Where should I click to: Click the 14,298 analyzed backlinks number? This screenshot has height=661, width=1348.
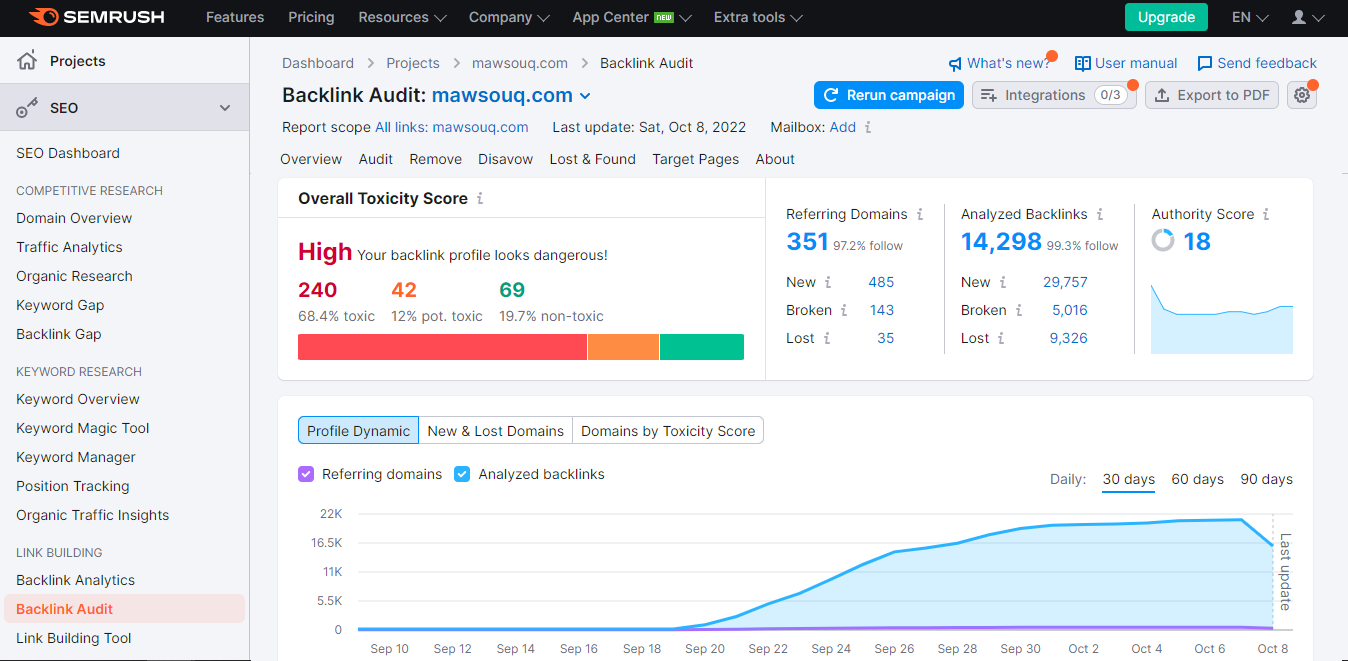[1001, 241]
